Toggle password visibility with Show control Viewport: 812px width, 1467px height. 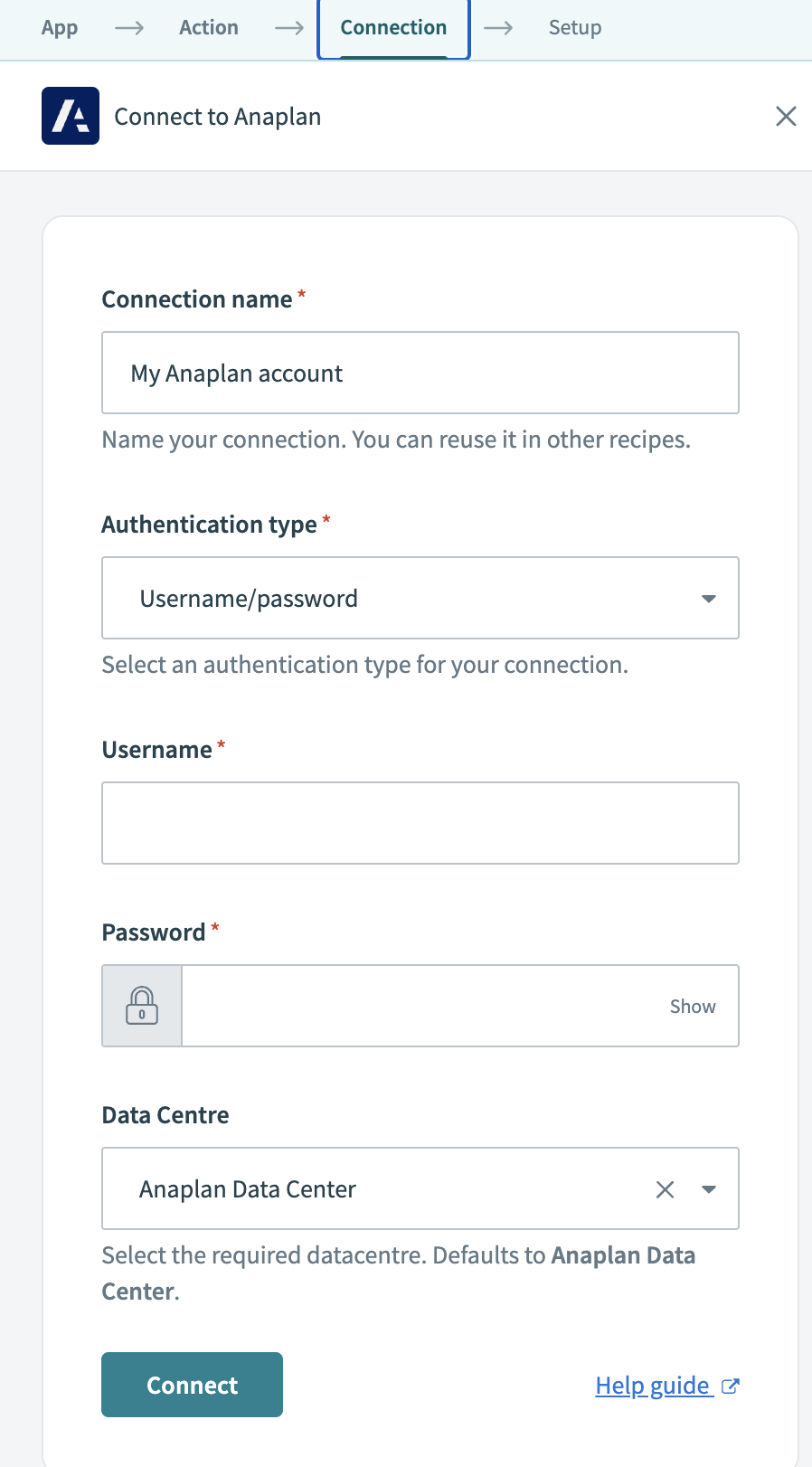point(693,1005)
